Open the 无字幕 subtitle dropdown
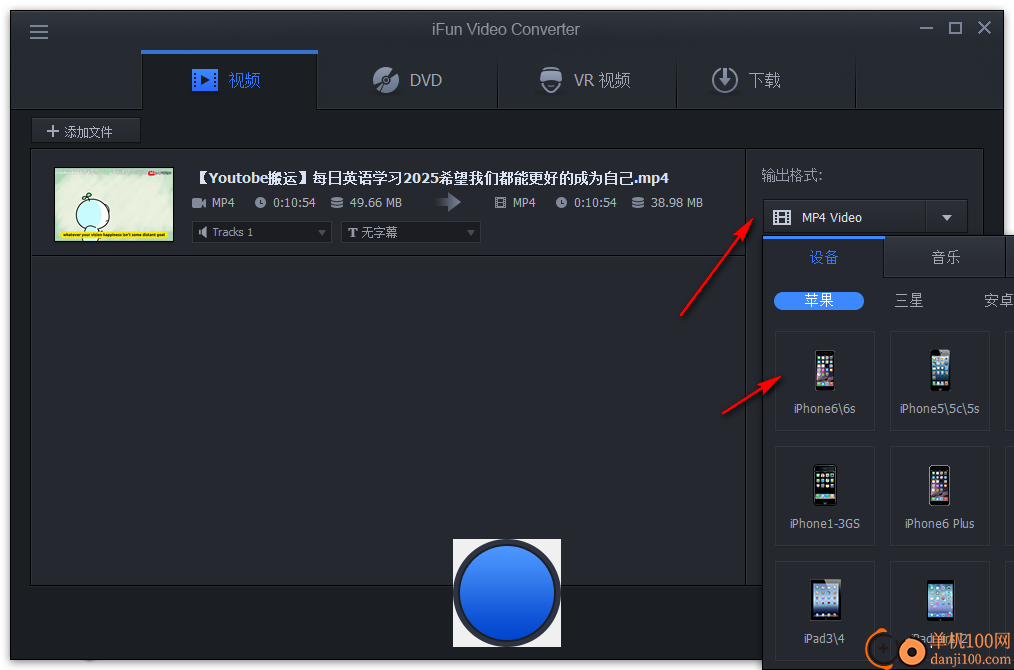Image resolution: width=1014 pixels, height=670 pixels. [411, 232]
